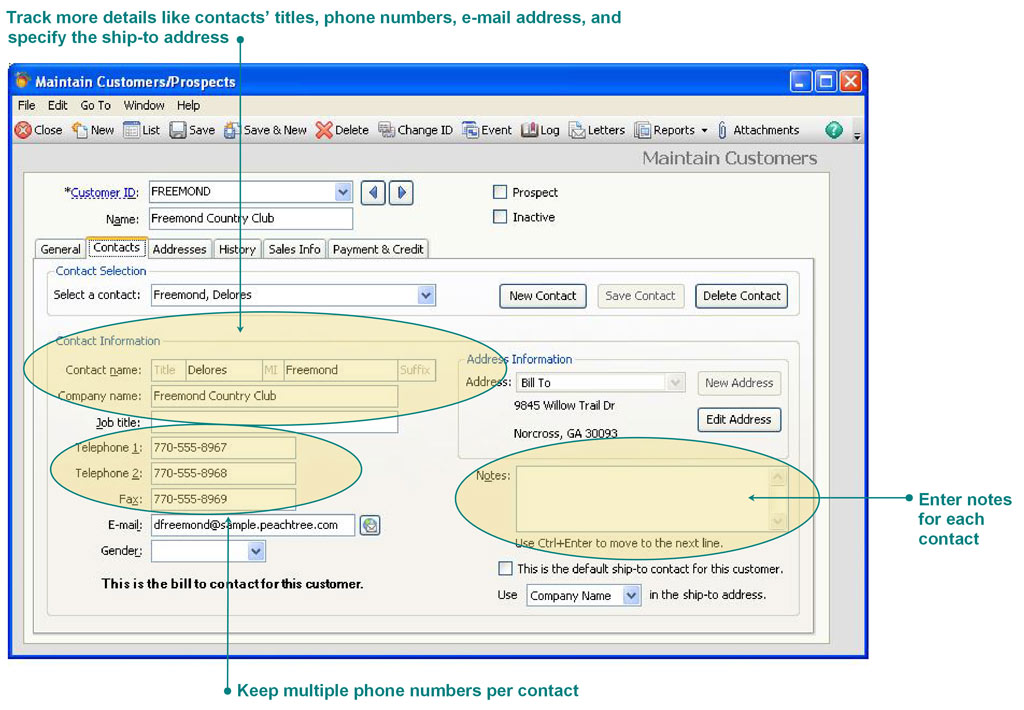The width and height of the screenshot is (1024, 710).
Task: Switch to the General tab
Action: click(60, 249)
